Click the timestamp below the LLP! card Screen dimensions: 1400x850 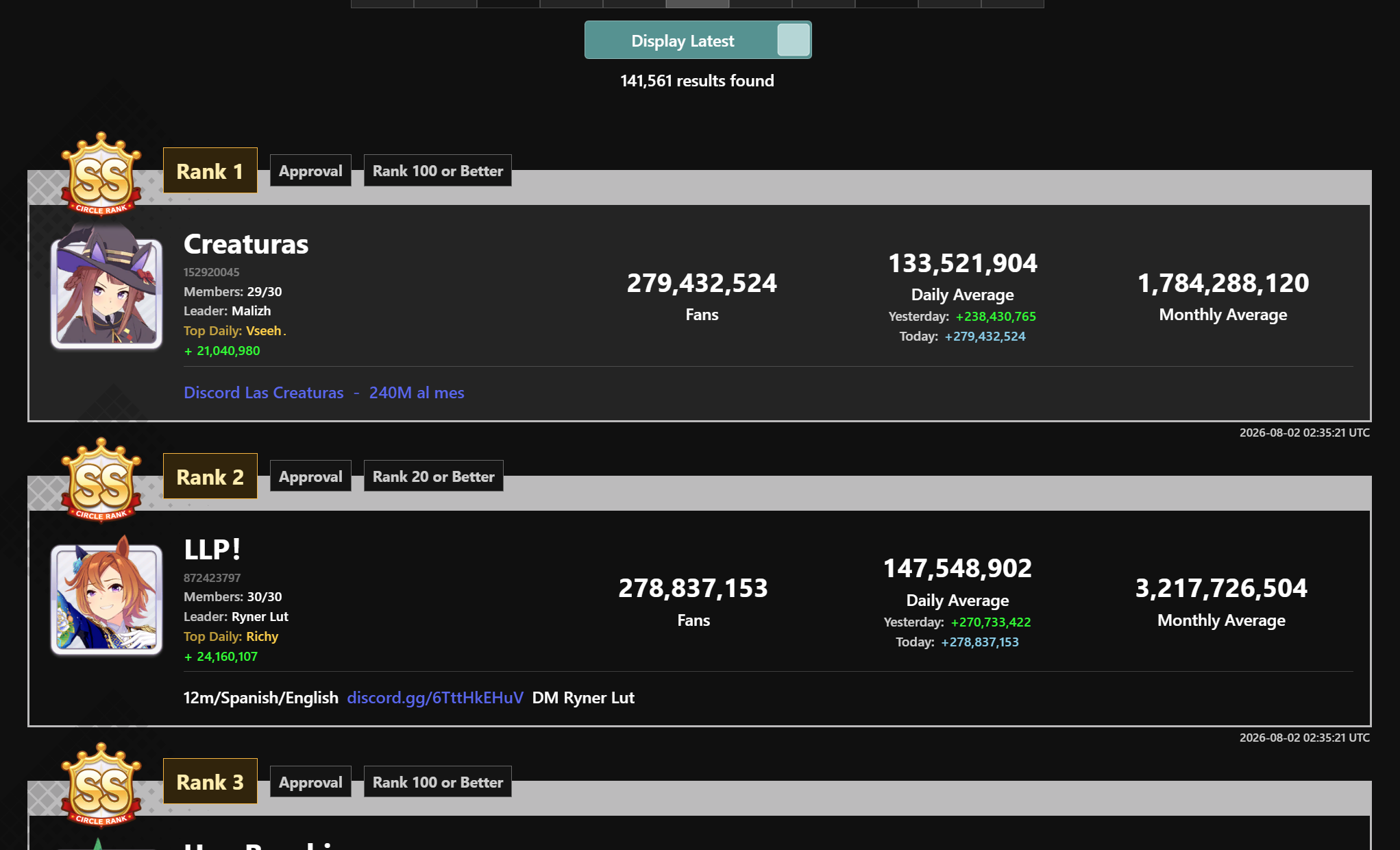(1305, 738)
